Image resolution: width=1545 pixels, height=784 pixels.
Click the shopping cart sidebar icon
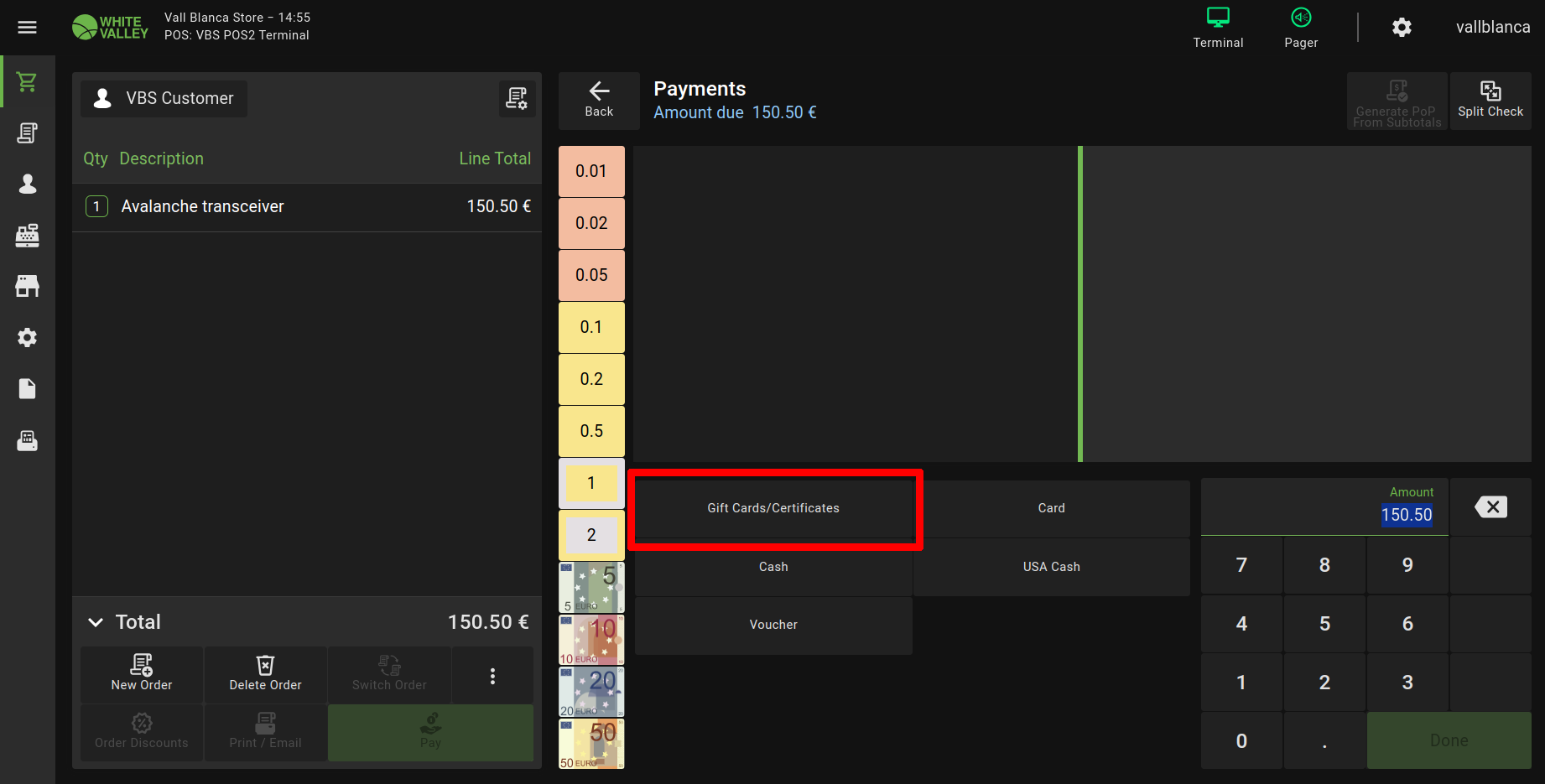[x=27, y=82]
